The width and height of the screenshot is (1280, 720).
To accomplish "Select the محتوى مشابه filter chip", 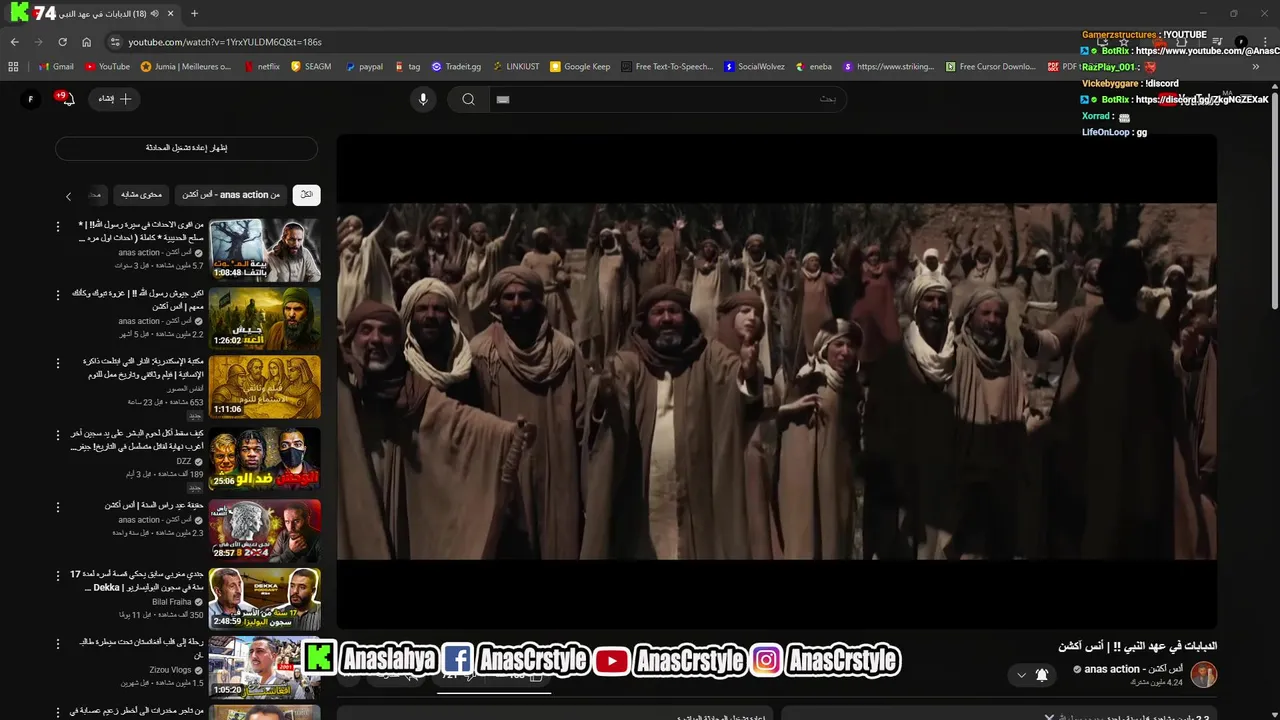I will pyautogui.click(x=141, y=195).
